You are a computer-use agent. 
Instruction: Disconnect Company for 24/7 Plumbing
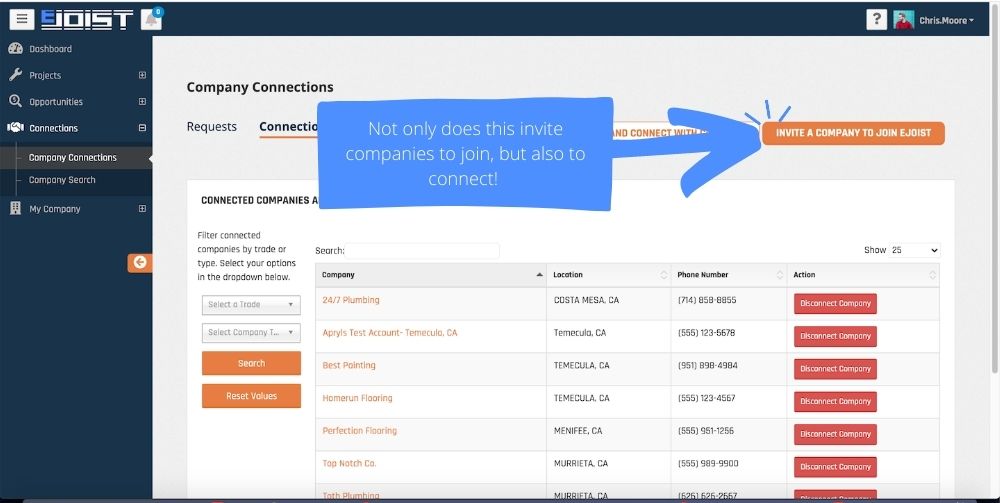point(835,303)
